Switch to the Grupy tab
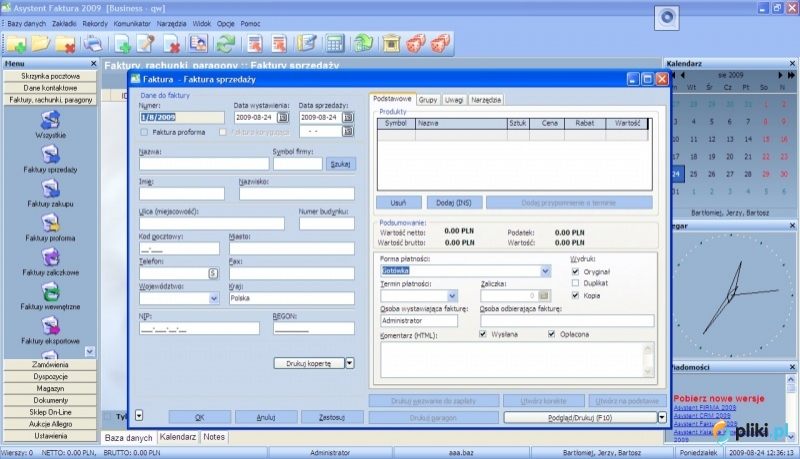The image size is (800, 459). point(428,100)
